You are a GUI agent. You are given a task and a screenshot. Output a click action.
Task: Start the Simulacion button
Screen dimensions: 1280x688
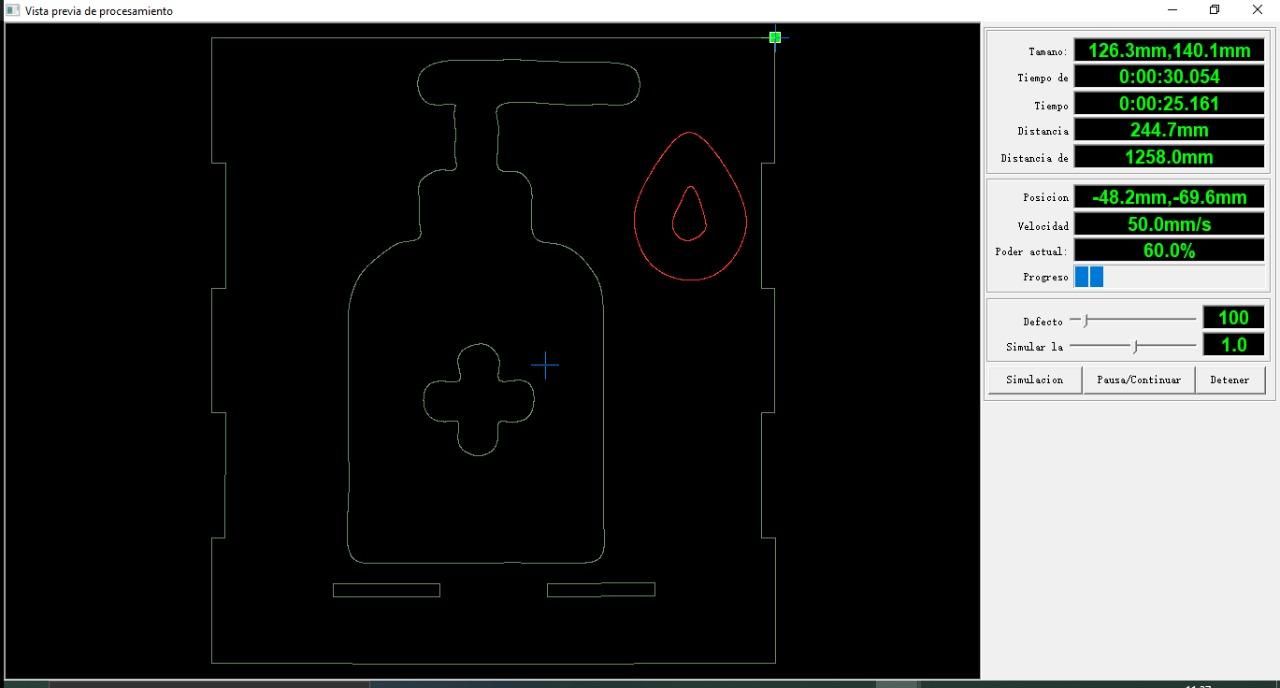click(x=1035, y=380)
